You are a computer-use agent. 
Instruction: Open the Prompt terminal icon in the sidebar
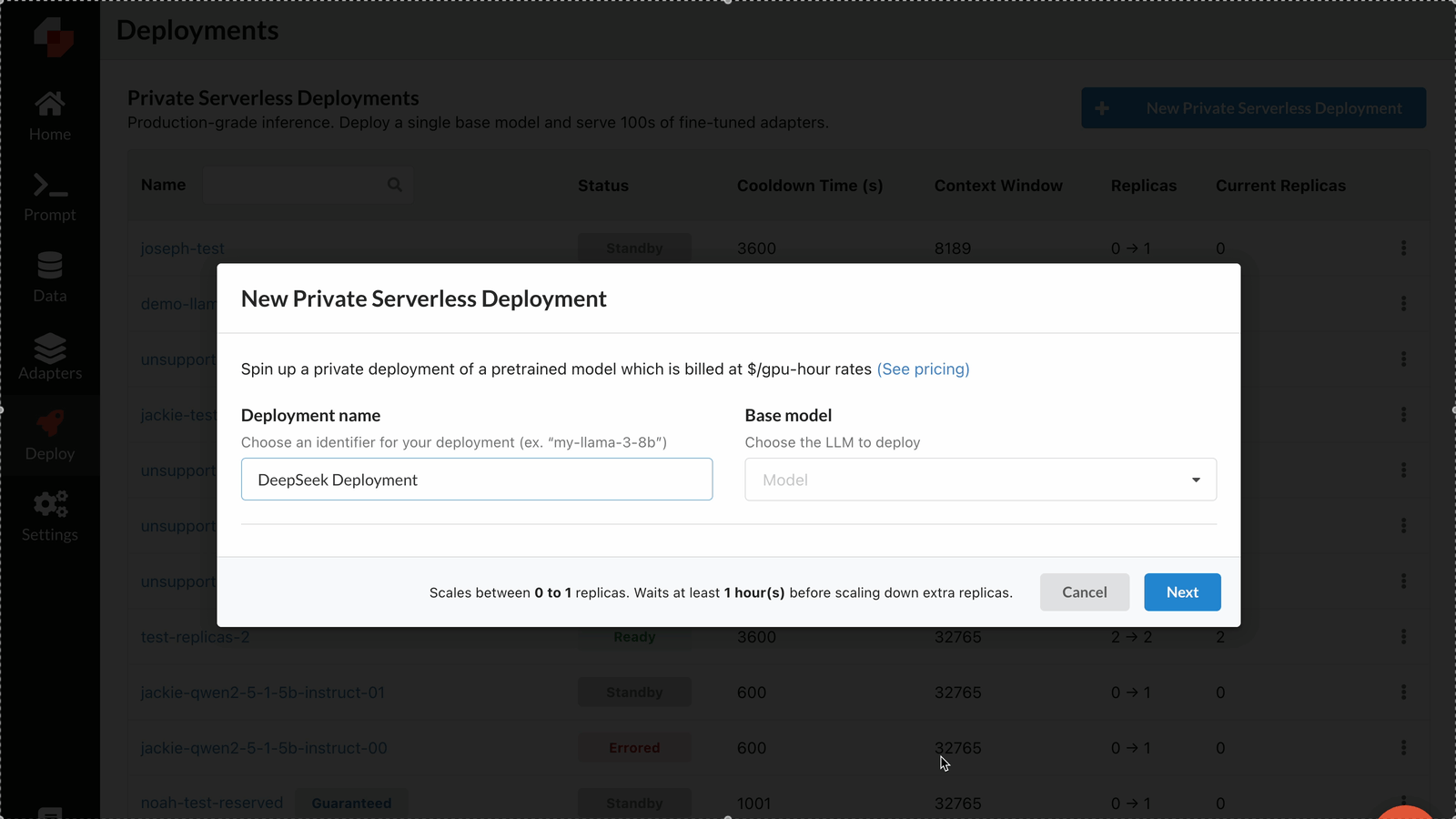pyautogui.click(x=49, y=186)
